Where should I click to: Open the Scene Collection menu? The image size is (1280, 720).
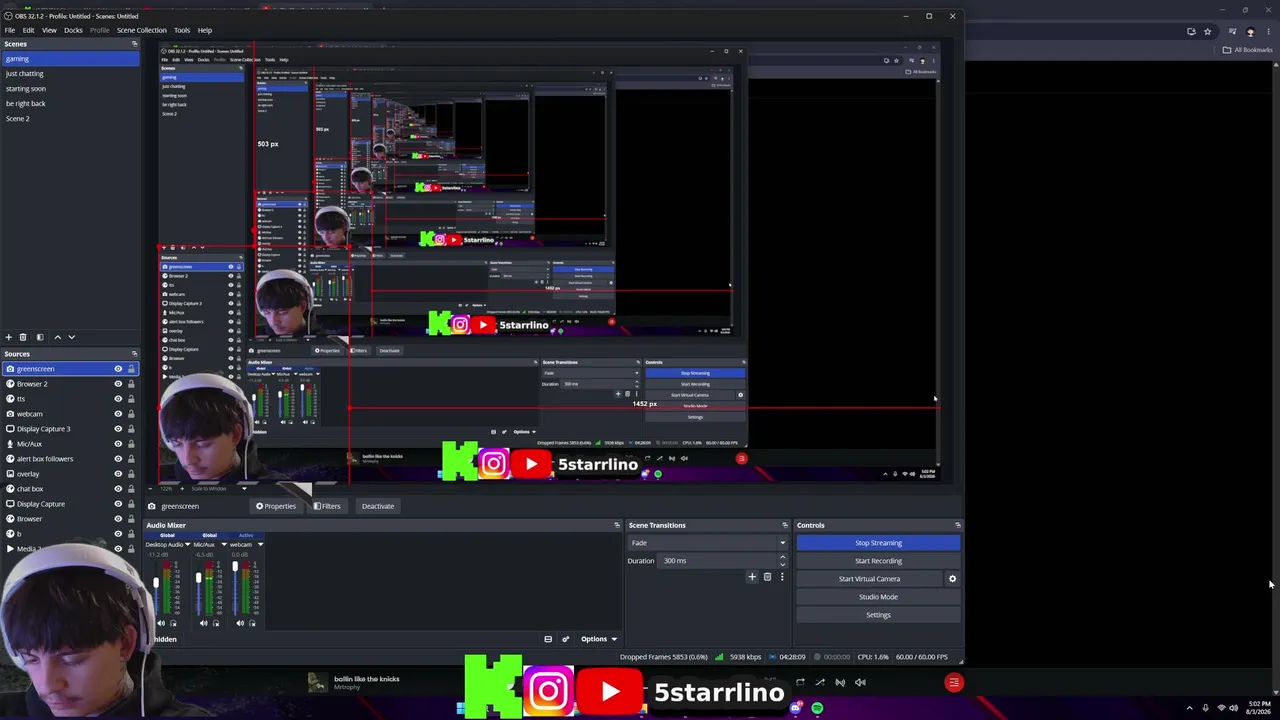(x=141, y=30)
